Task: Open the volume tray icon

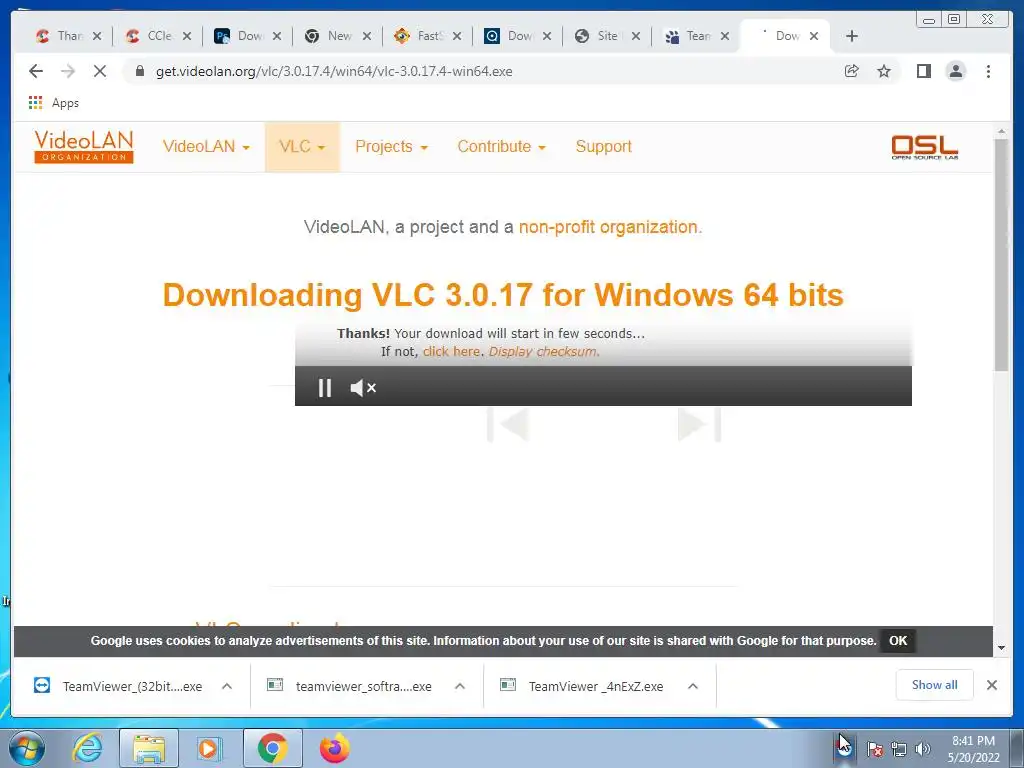Action: 922,749
